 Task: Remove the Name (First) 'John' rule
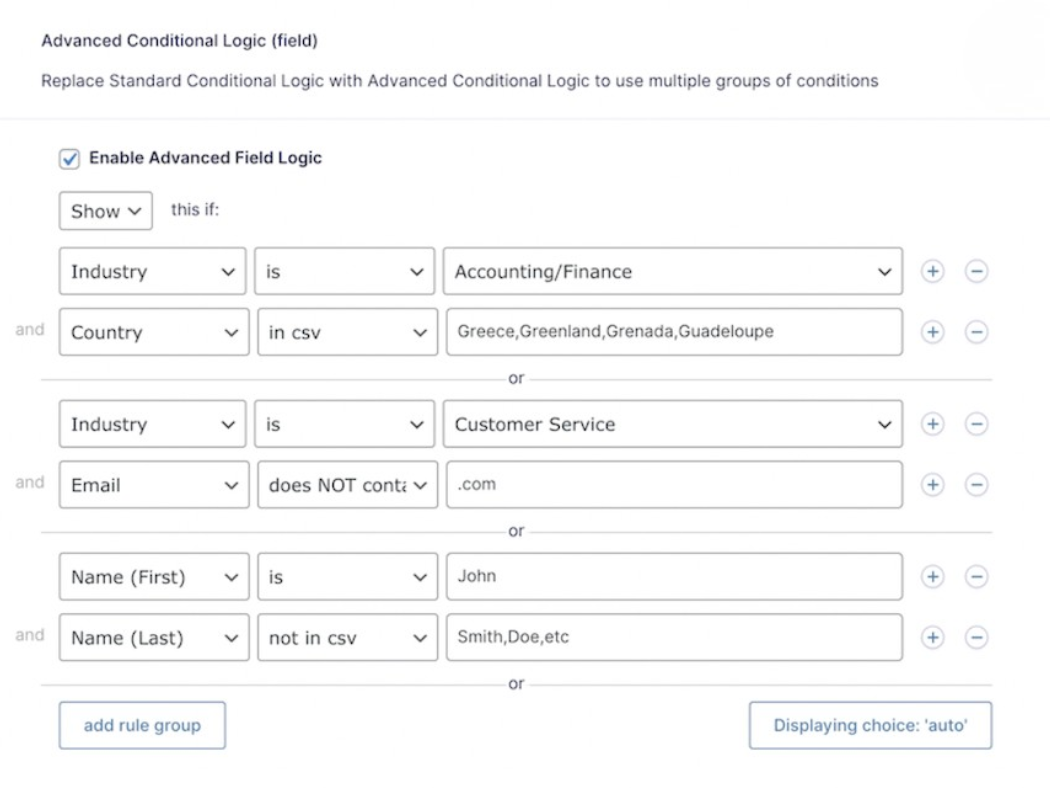pos(977,576)
